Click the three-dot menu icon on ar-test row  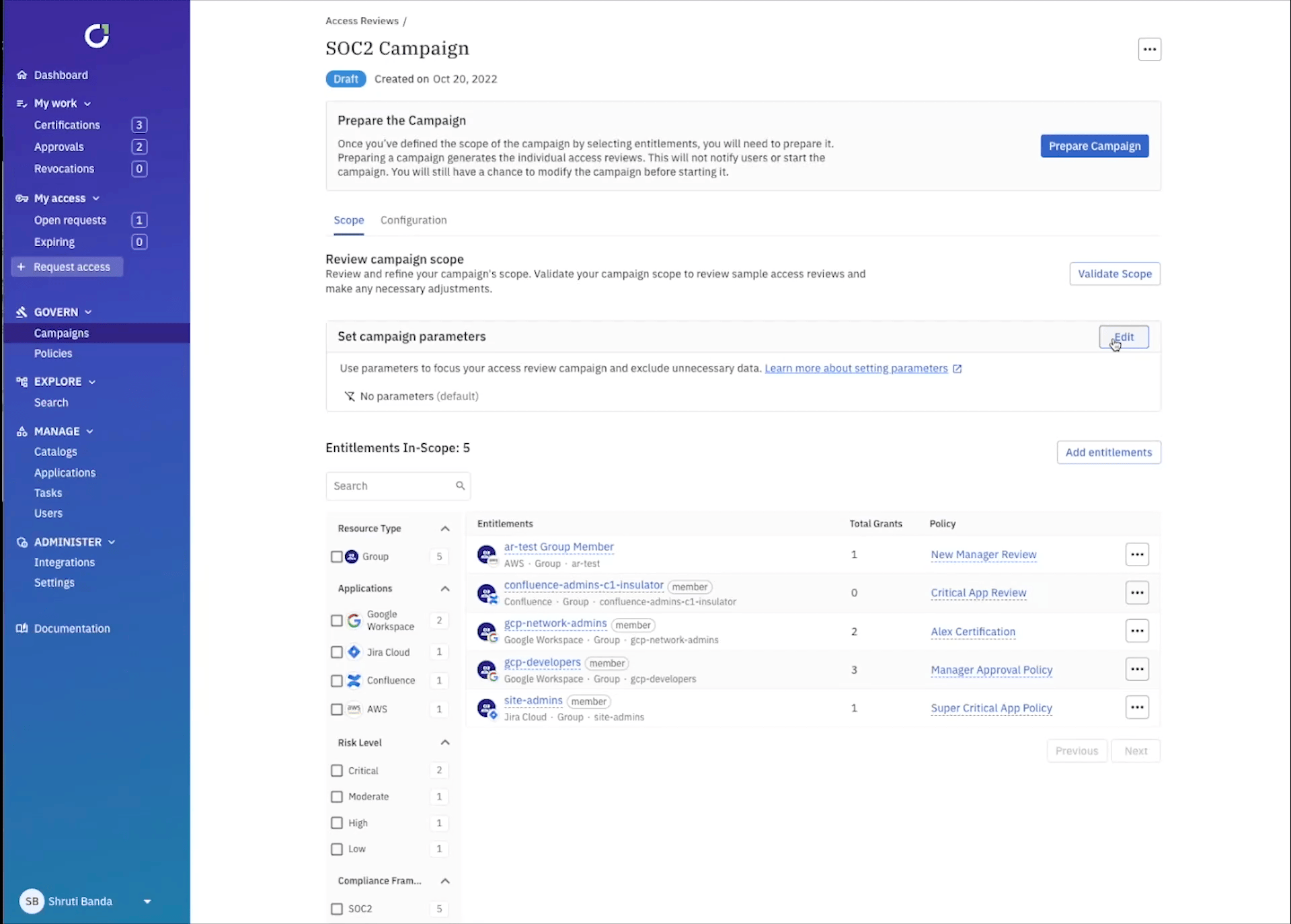1137,553
